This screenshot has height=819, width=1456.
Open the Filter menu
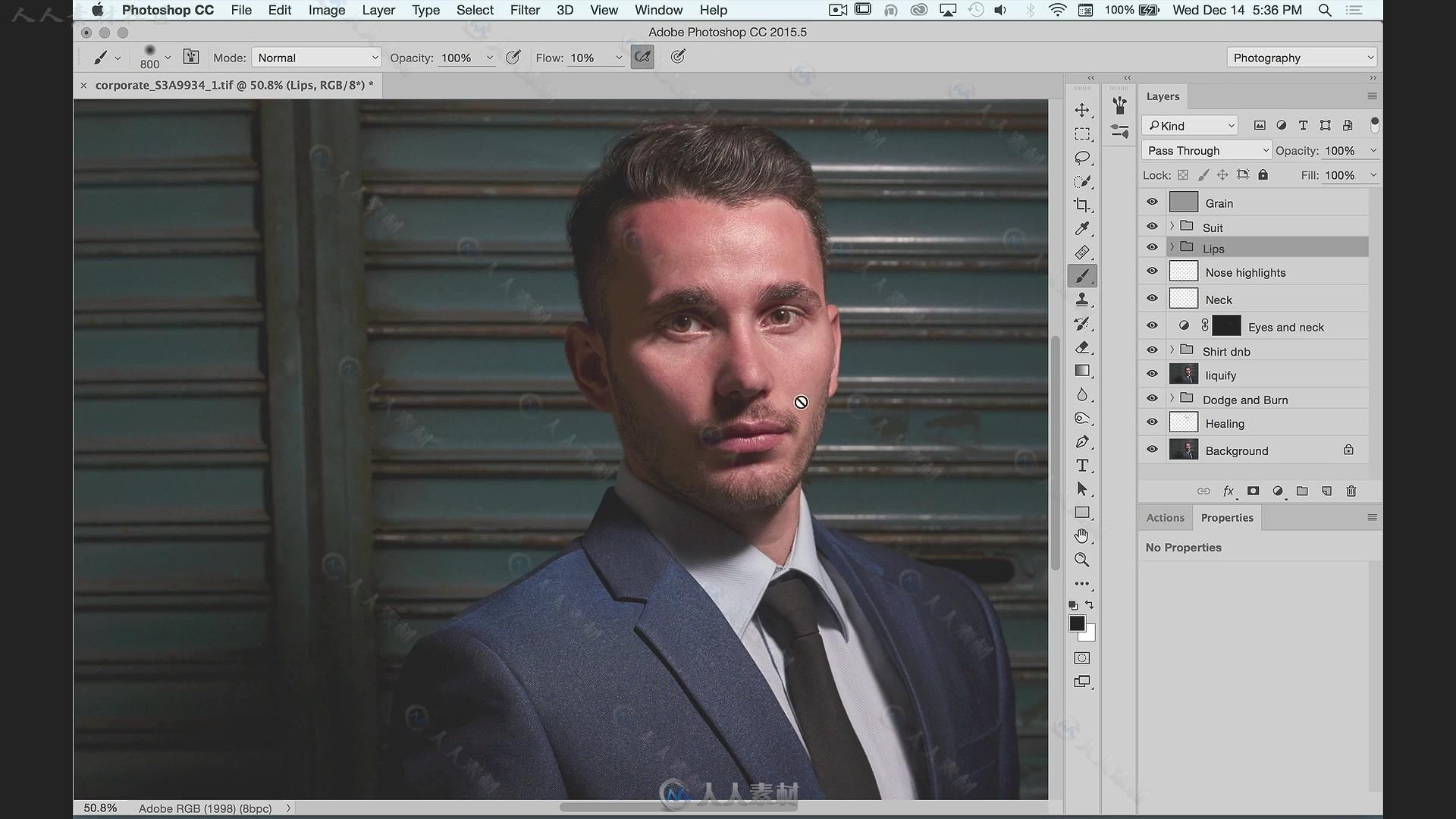click(x=525, y=10)
